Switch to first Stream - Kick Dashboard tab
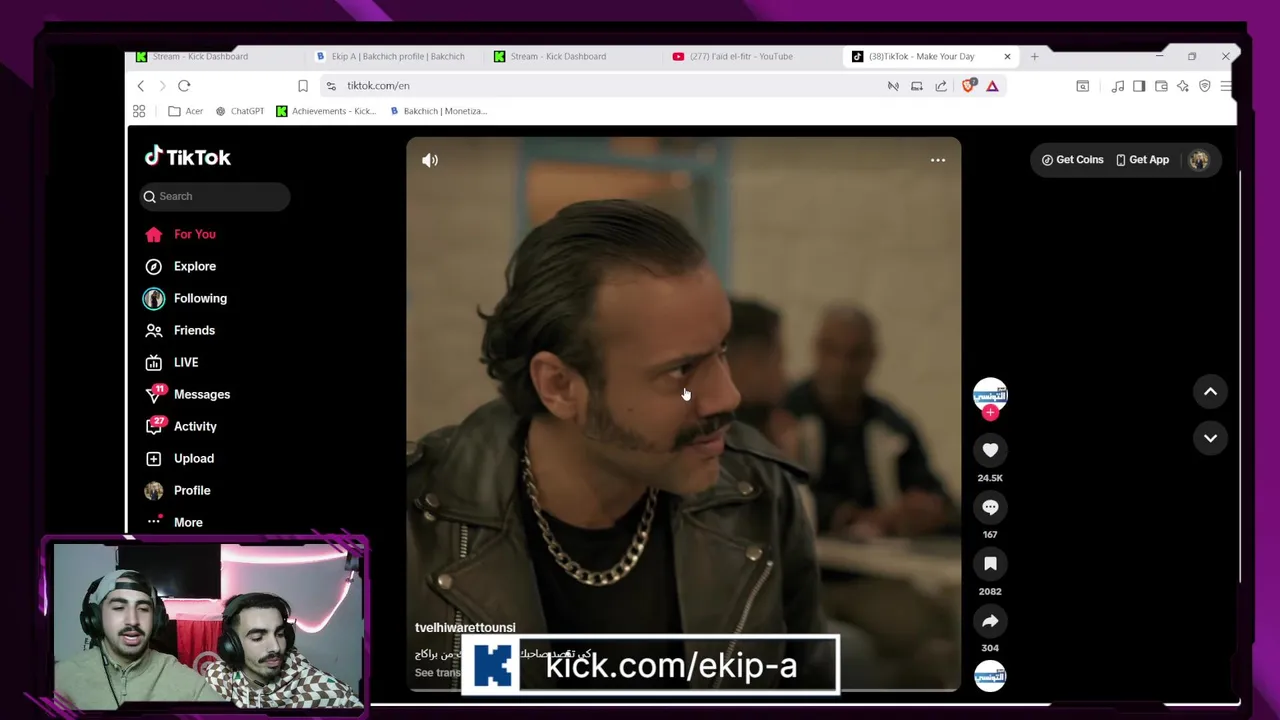1280x720 pixels. point(200,56)
